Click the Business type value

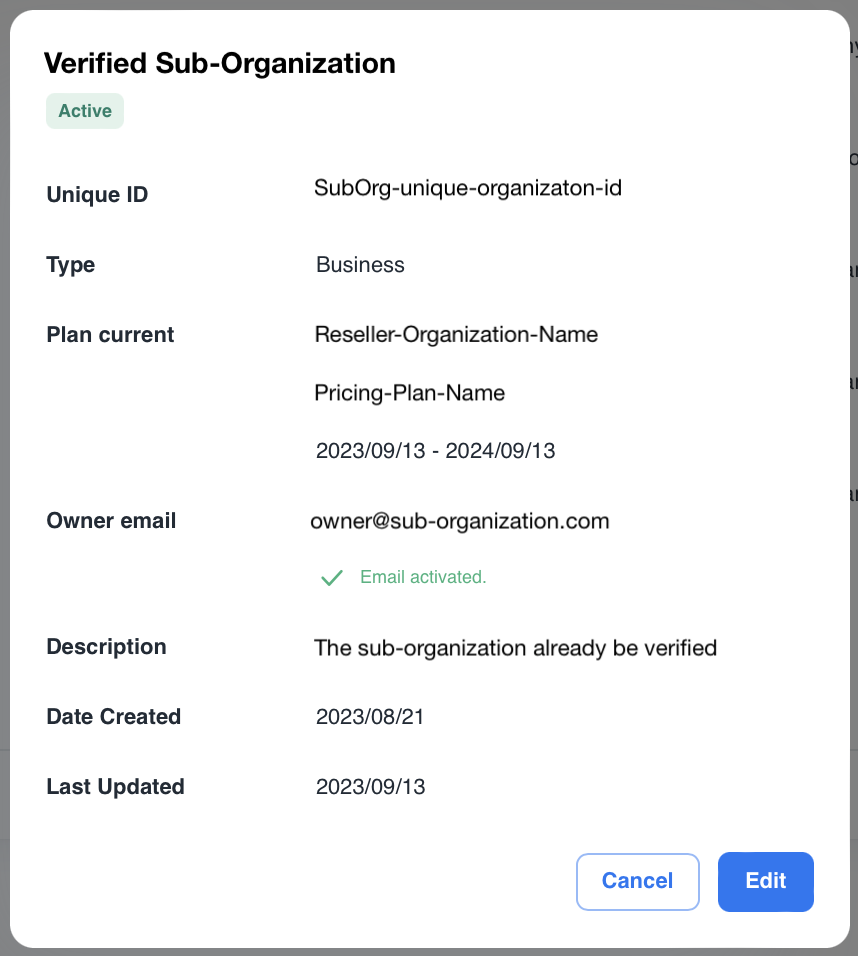[x=360, y=265]
